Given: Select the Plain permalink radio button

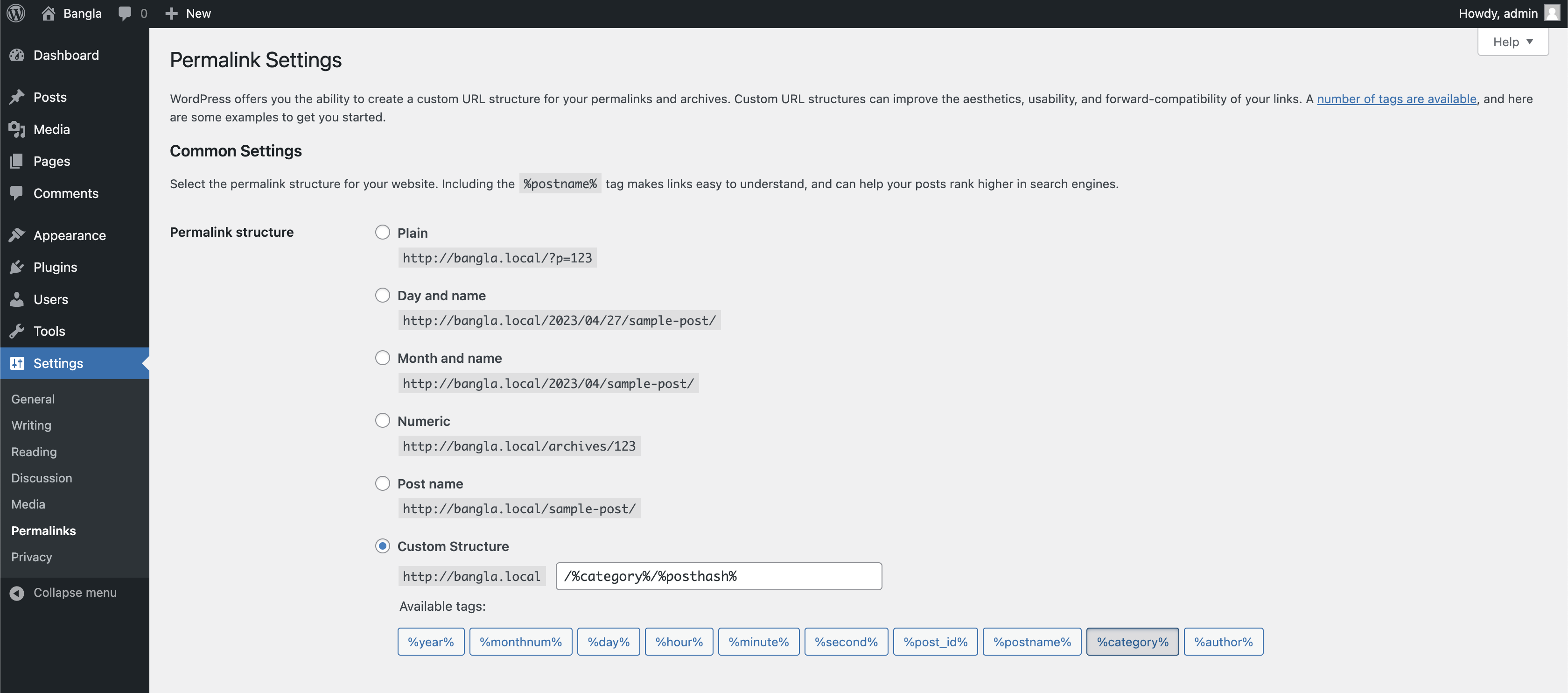Looking at the screenshot, I should [x=382, y=231].
